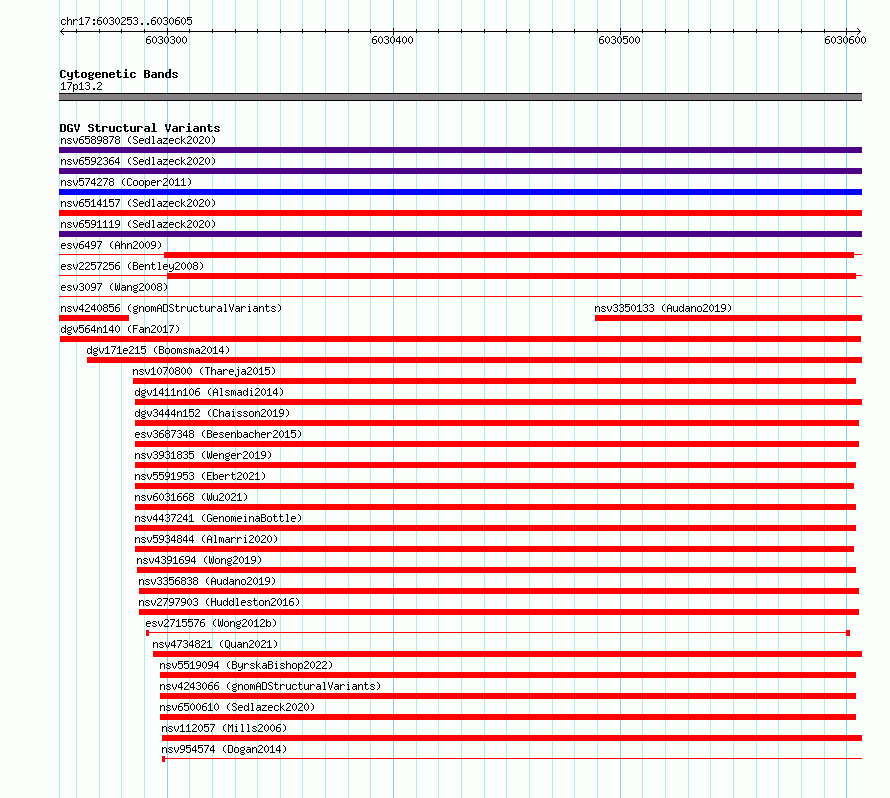
Task: Click the purple bar under nsv6591119
Action: click(x=460, y=234)
